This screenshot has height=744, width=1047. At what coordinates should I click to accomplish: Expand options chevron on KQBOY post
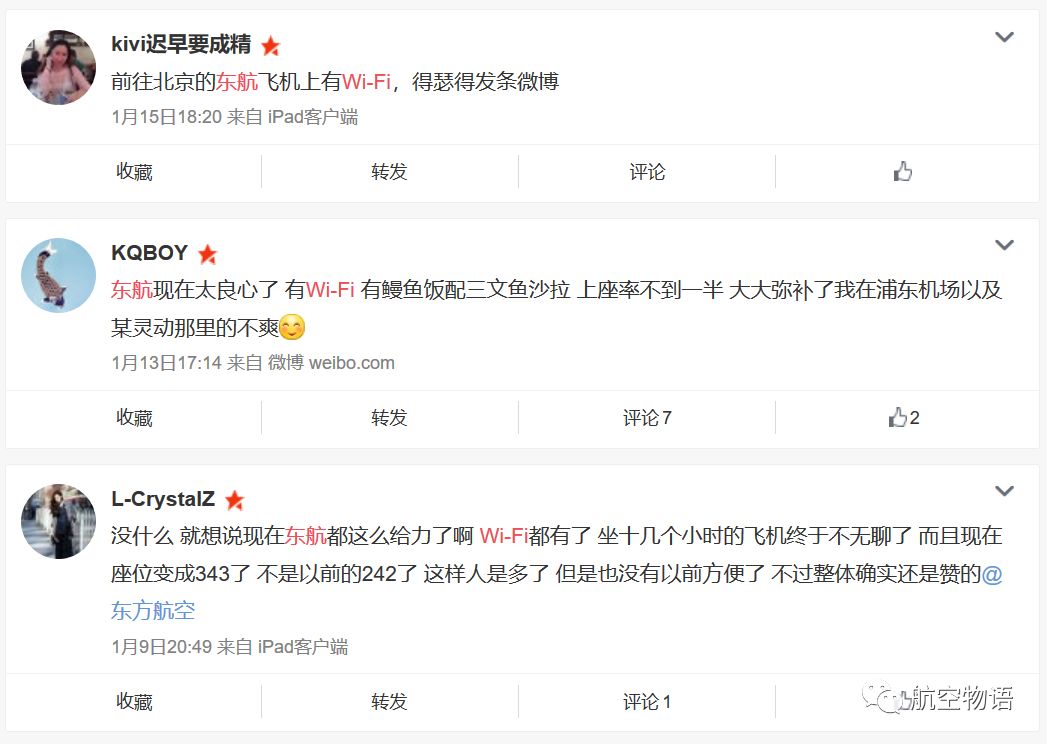pyautogui.click(x=1004, y=245)
